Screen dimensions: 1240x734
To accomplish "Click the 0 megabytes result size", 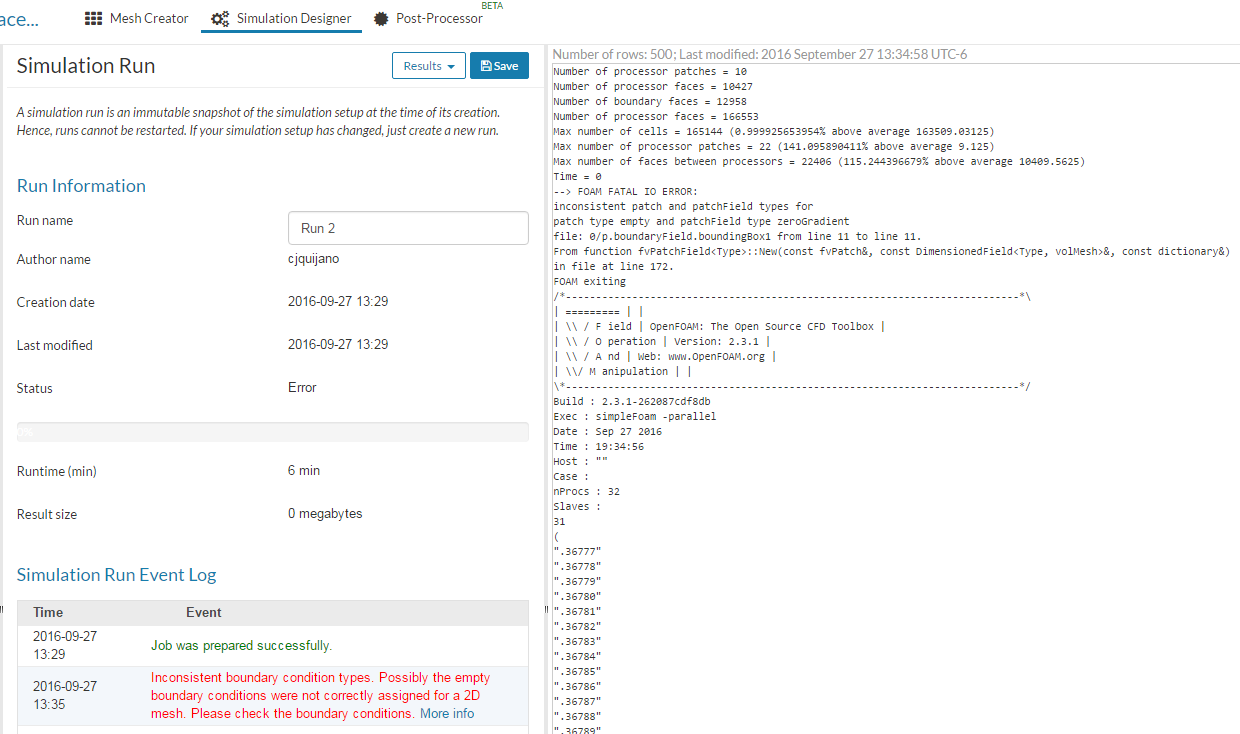I will pyautogui.click(x=325, y=514).
